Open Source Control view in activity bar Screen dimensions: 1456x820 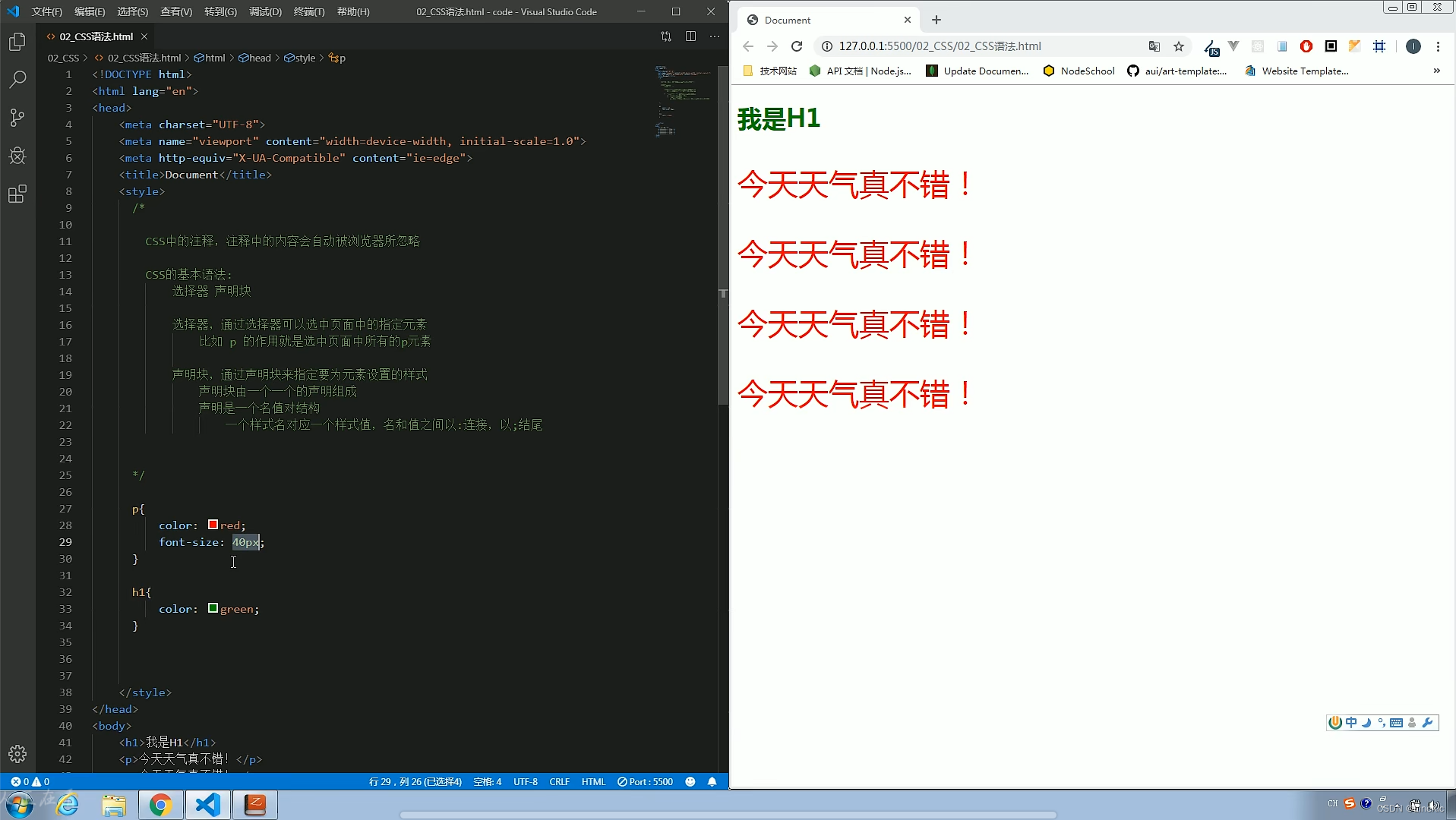pos(17,117)
